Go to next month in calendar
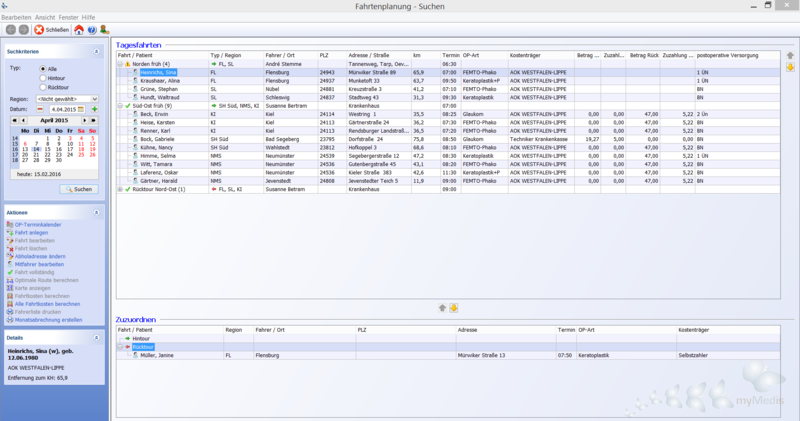 click(x=85, y=120)
